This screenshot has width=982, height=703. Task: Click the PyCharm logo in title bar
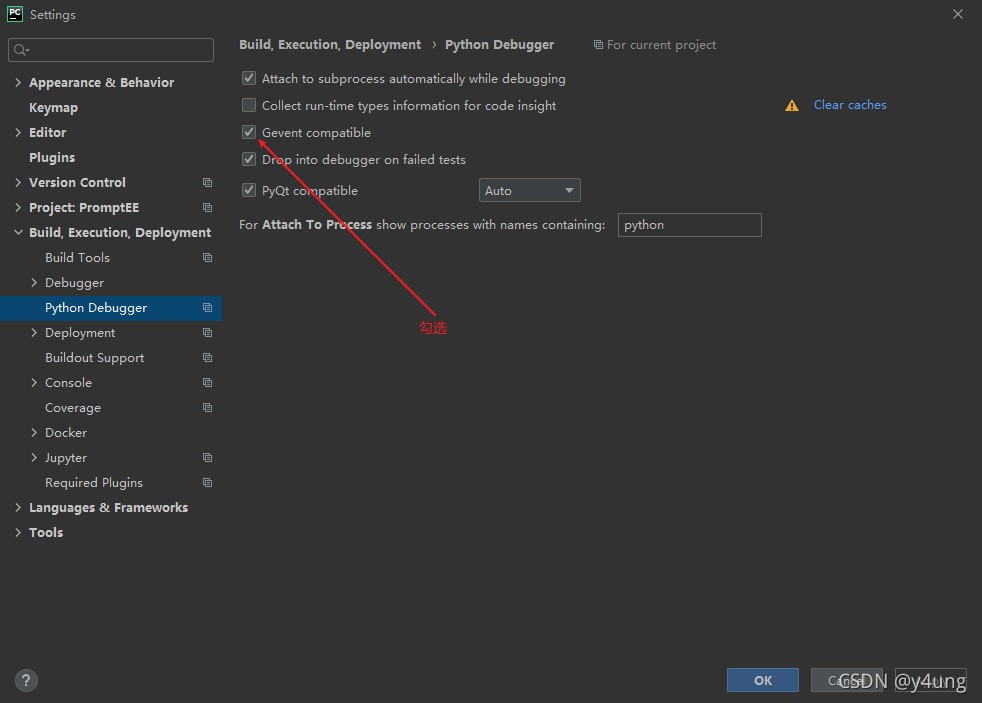click(14, 14)
